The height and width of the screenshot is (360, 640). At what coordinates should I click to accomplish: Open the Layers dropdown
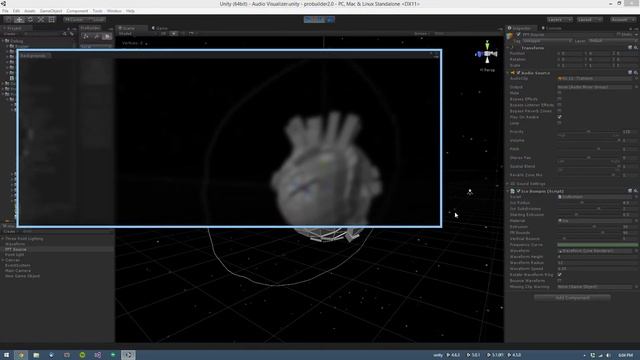(559, 20)
